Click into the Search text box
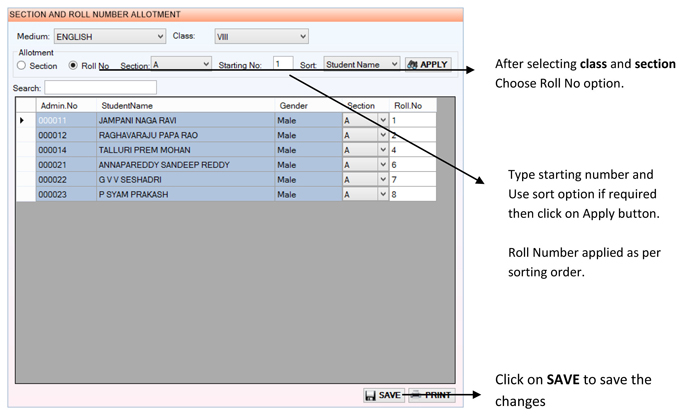The height and width of the screenshot is (416, 683). pyautogui.click(x=101, y=88)
